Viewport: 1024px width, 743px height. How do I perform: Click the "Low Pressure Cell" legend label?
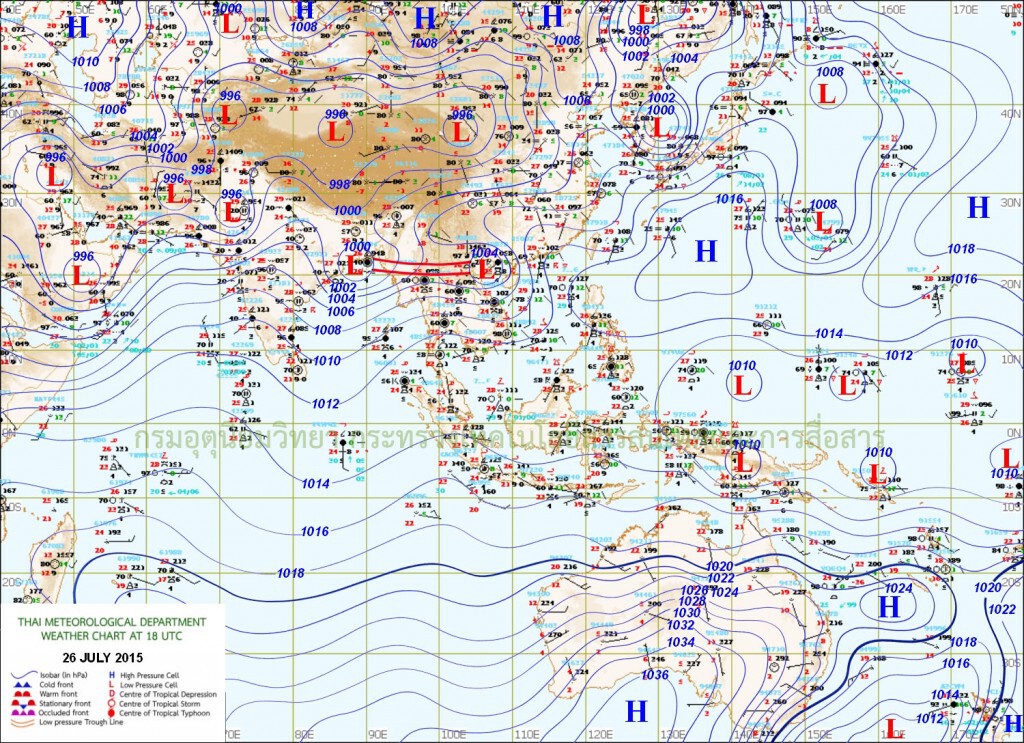pyautogui.click(x=149, y=685)
